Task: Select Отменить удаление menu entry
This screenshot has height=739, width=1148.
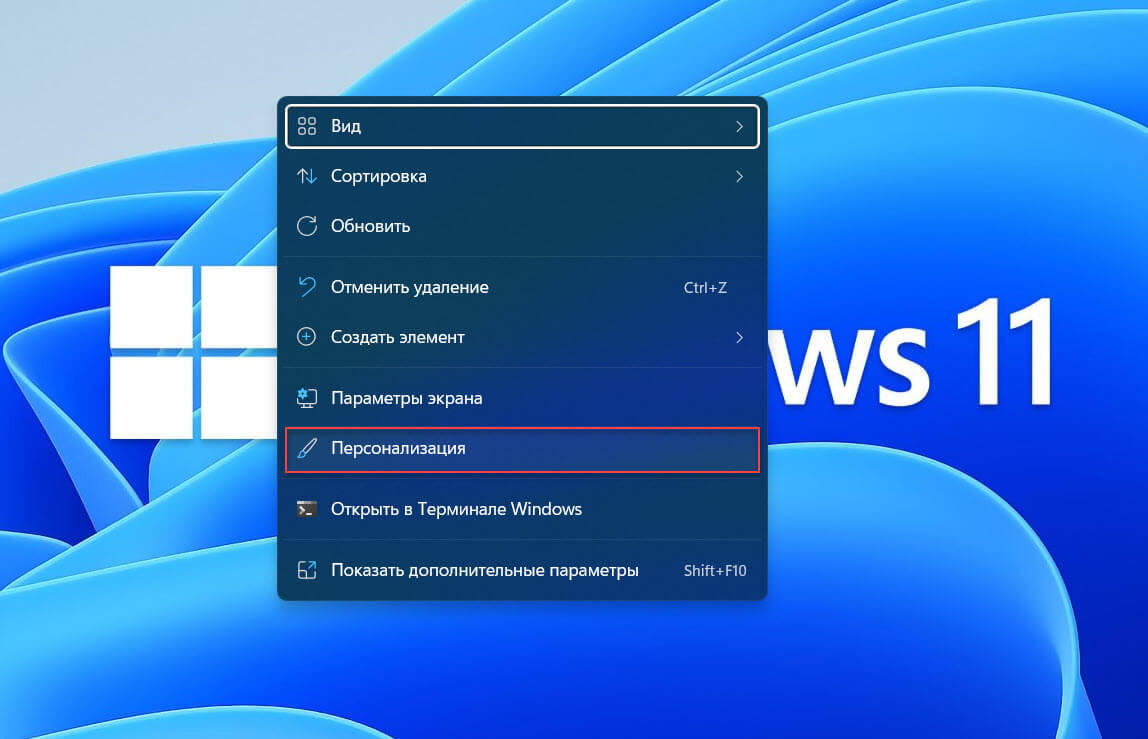Action: coord(522,287)
